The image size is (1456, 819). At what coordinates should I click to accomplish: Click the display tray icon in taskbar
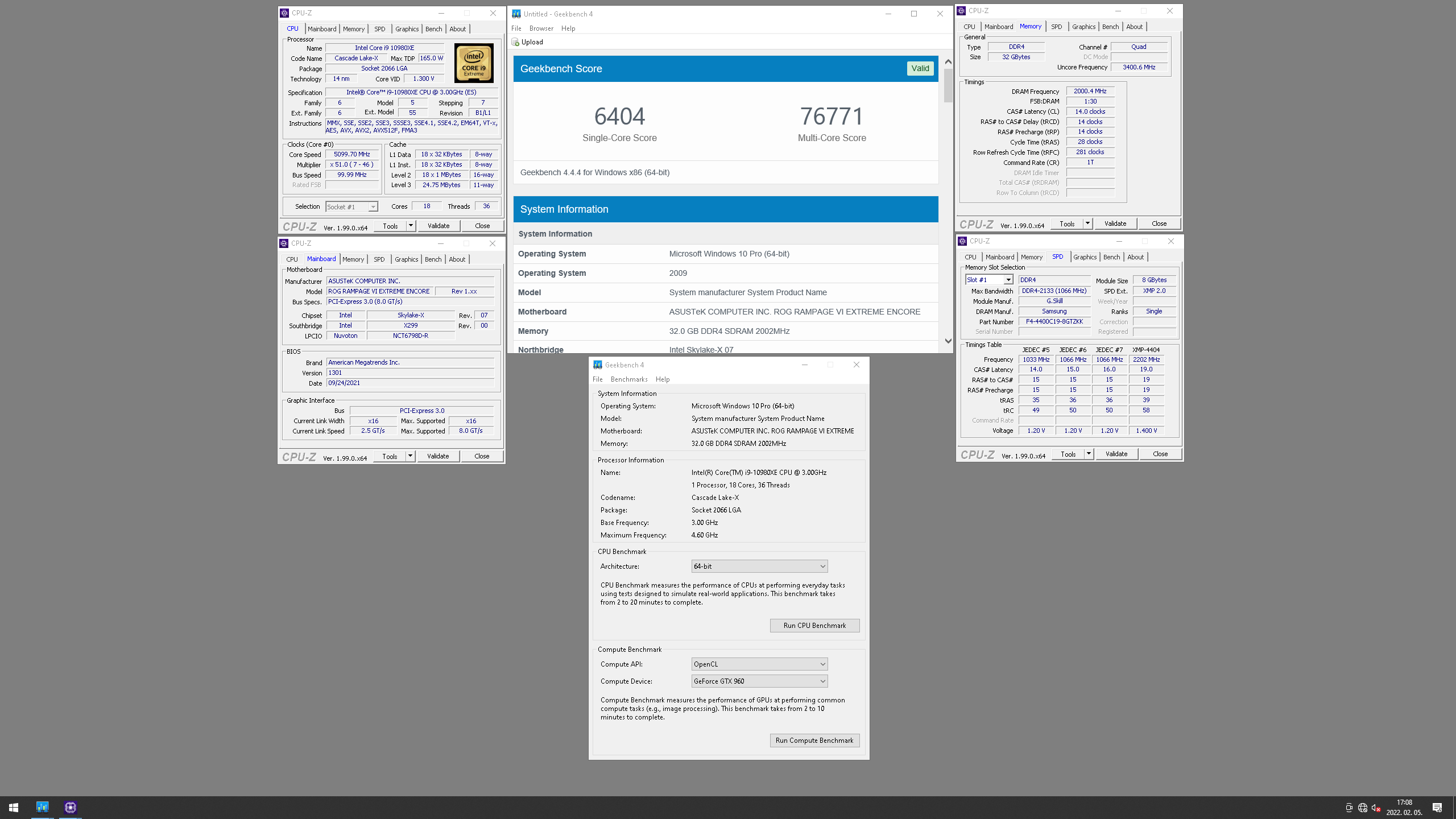(1349, 808)
